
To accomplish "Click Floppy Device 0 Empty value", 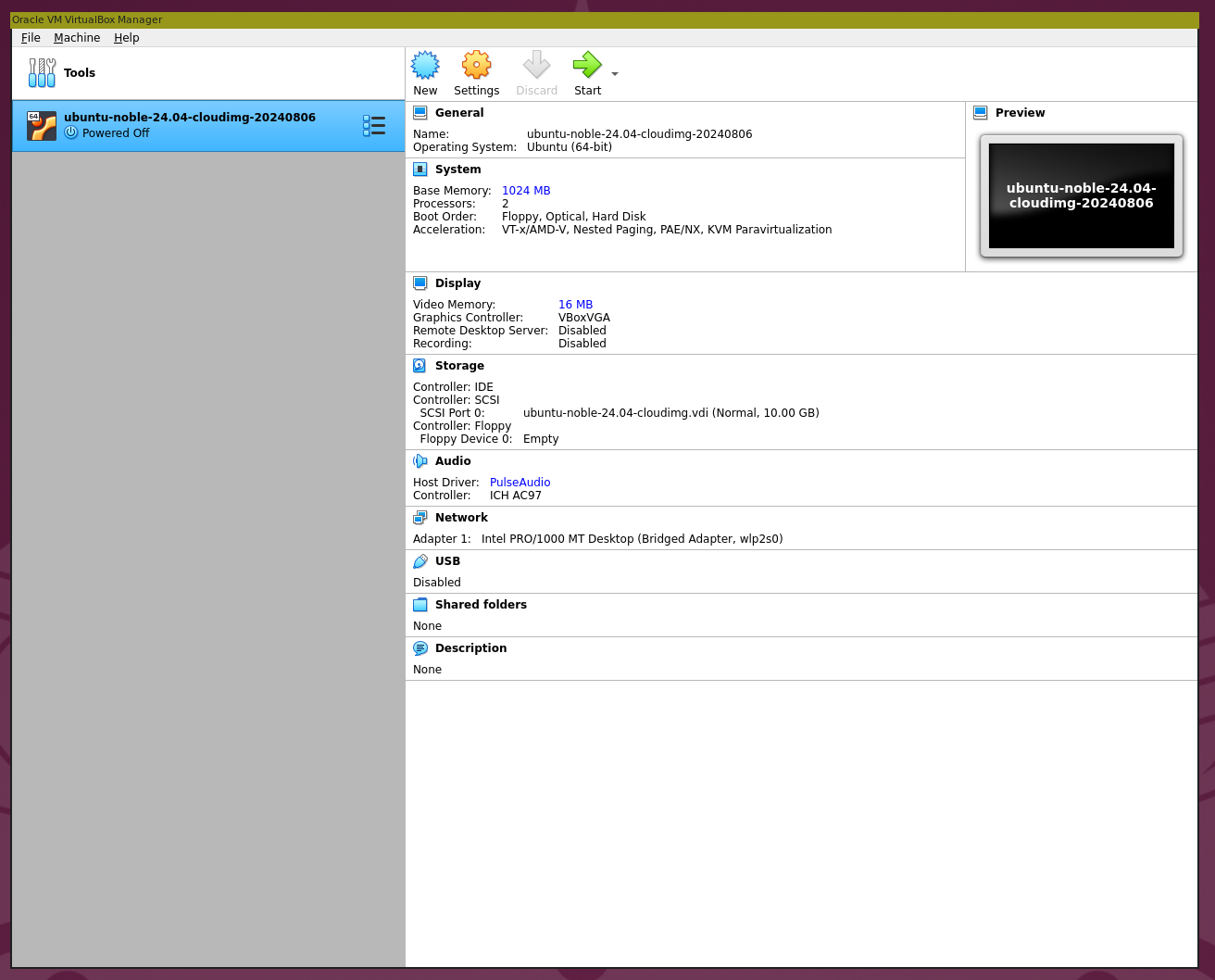I will pyautogui.click(x=541, y=439).
